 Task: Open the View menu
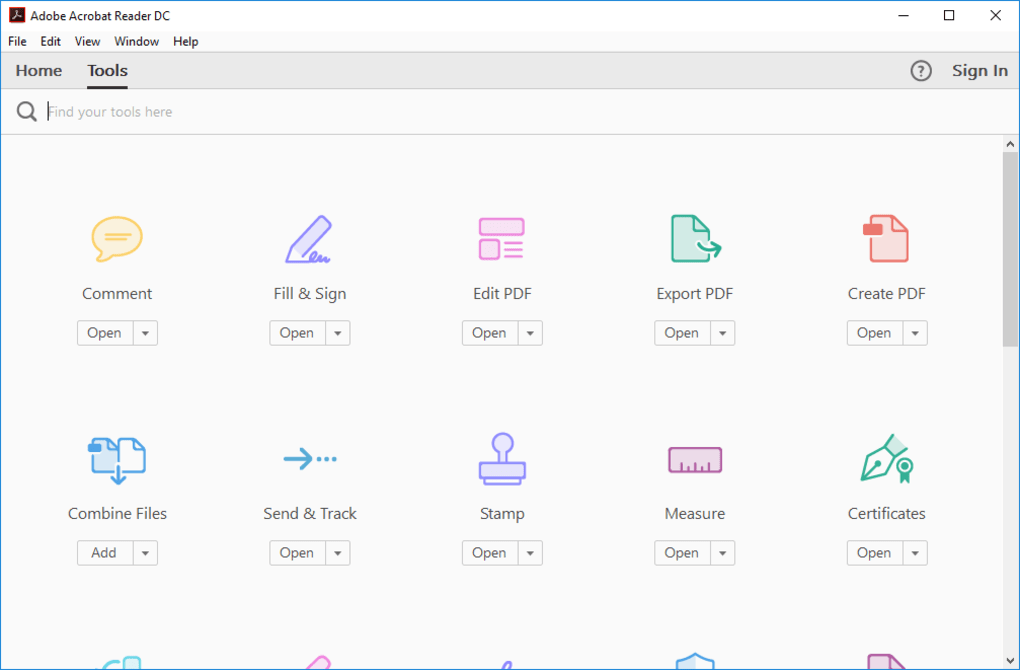[87, 41]
